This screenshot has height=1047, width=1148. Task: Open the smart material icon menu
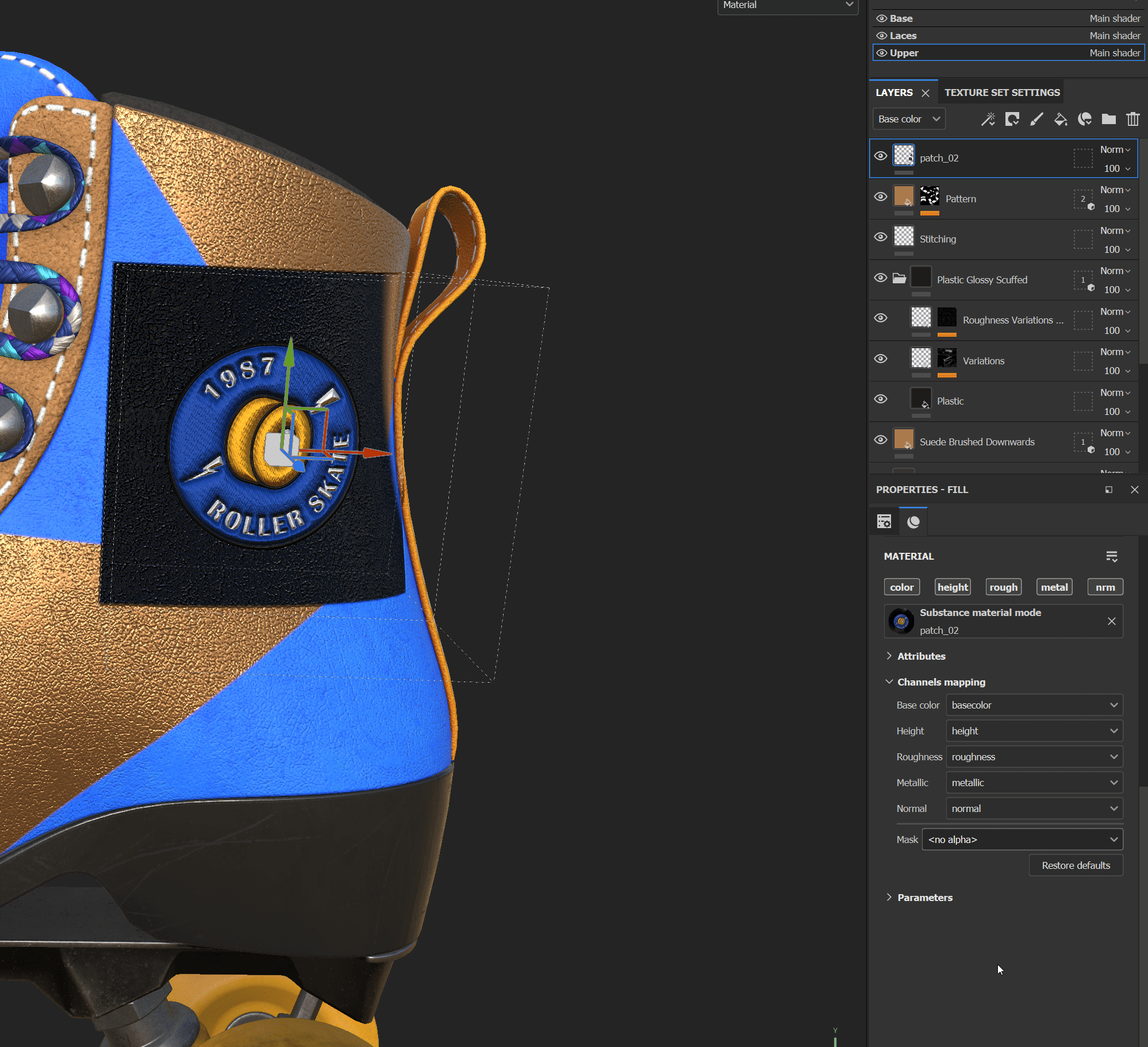point(1084,119)
